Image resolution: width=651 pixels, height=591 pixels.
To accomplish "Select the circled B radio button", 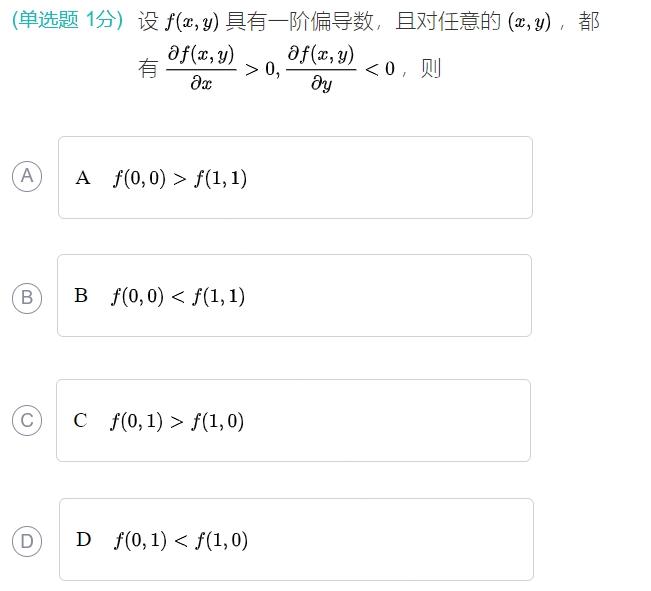I will coord(27,297).
